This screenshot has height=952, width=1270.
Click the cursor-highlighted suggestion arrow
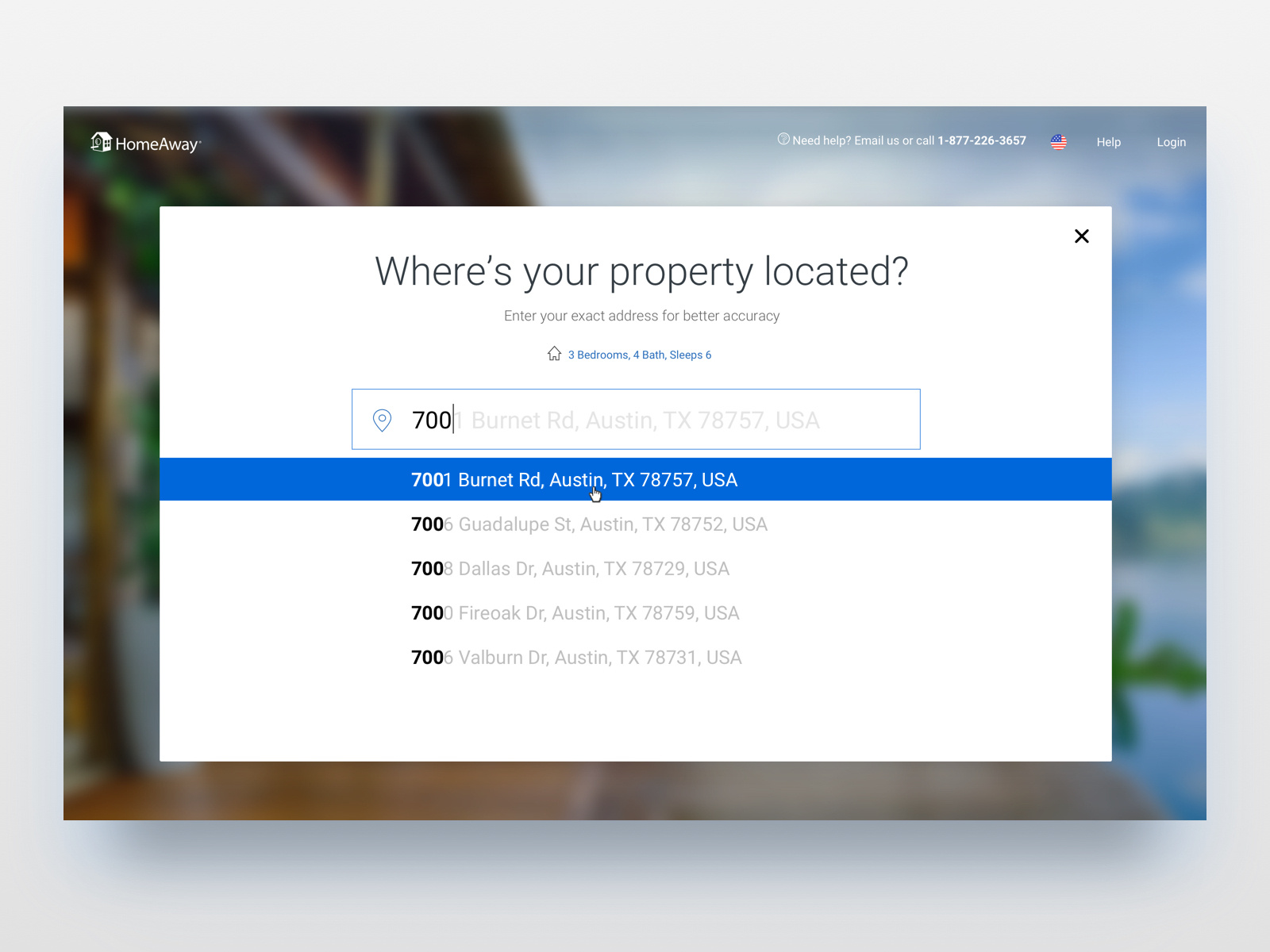point(595,492)
